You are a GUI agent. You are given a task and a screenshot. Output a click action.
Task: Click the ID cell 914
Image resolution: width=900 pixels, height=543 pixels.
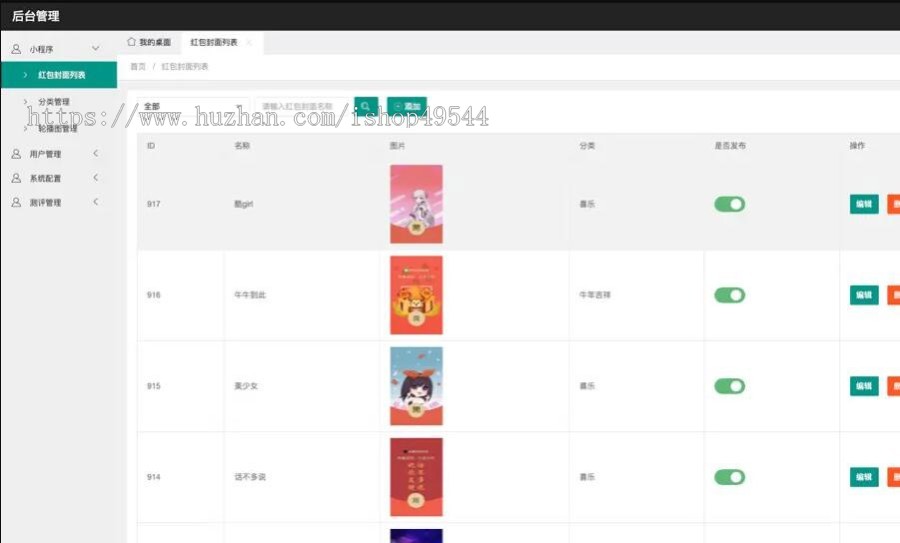tap(153, 477)
